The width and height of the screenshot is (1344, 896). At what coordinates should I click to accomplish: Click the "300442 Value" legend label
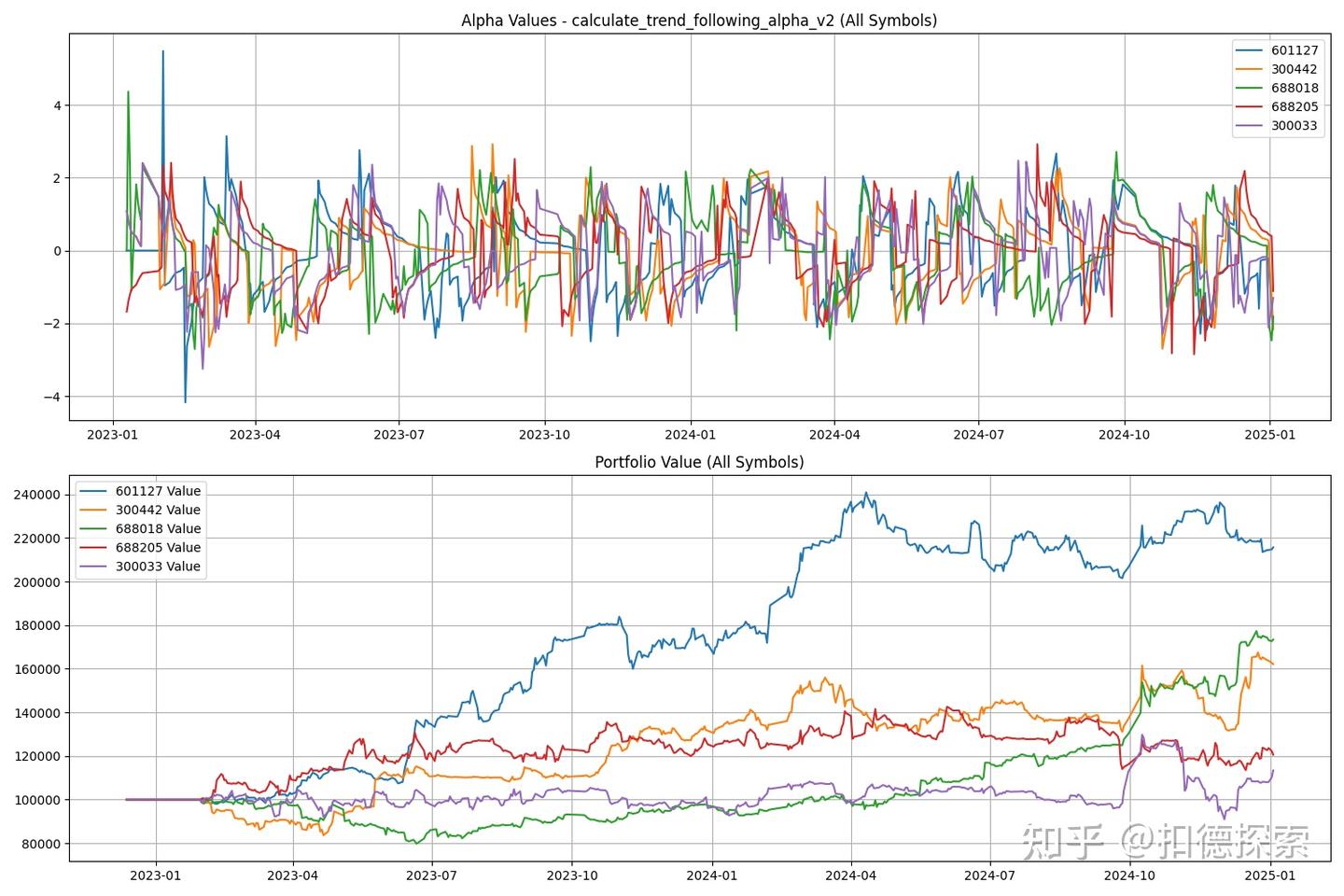(x=158, y=510)
